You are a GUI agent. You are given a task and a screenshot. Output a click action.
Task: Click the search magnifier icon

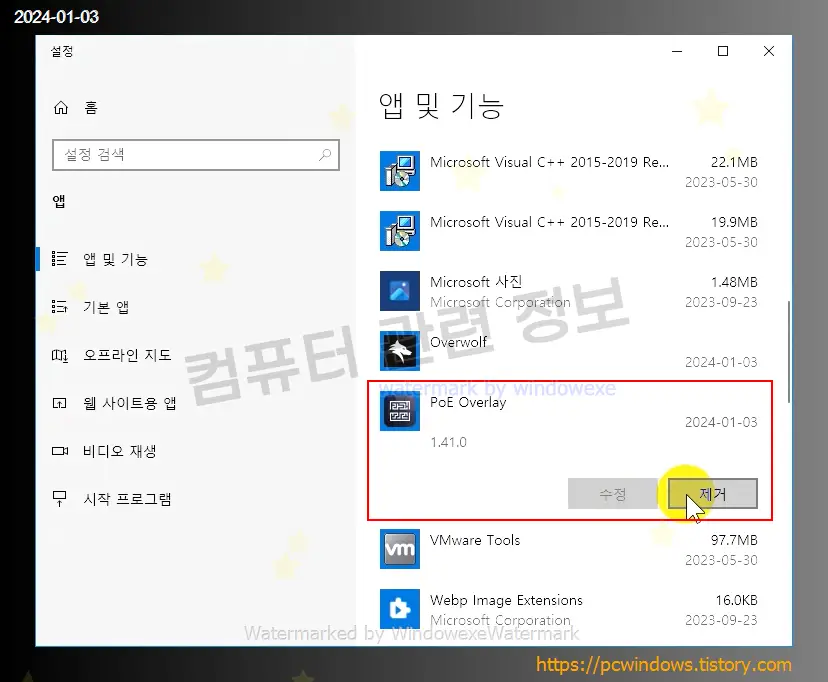325,155
